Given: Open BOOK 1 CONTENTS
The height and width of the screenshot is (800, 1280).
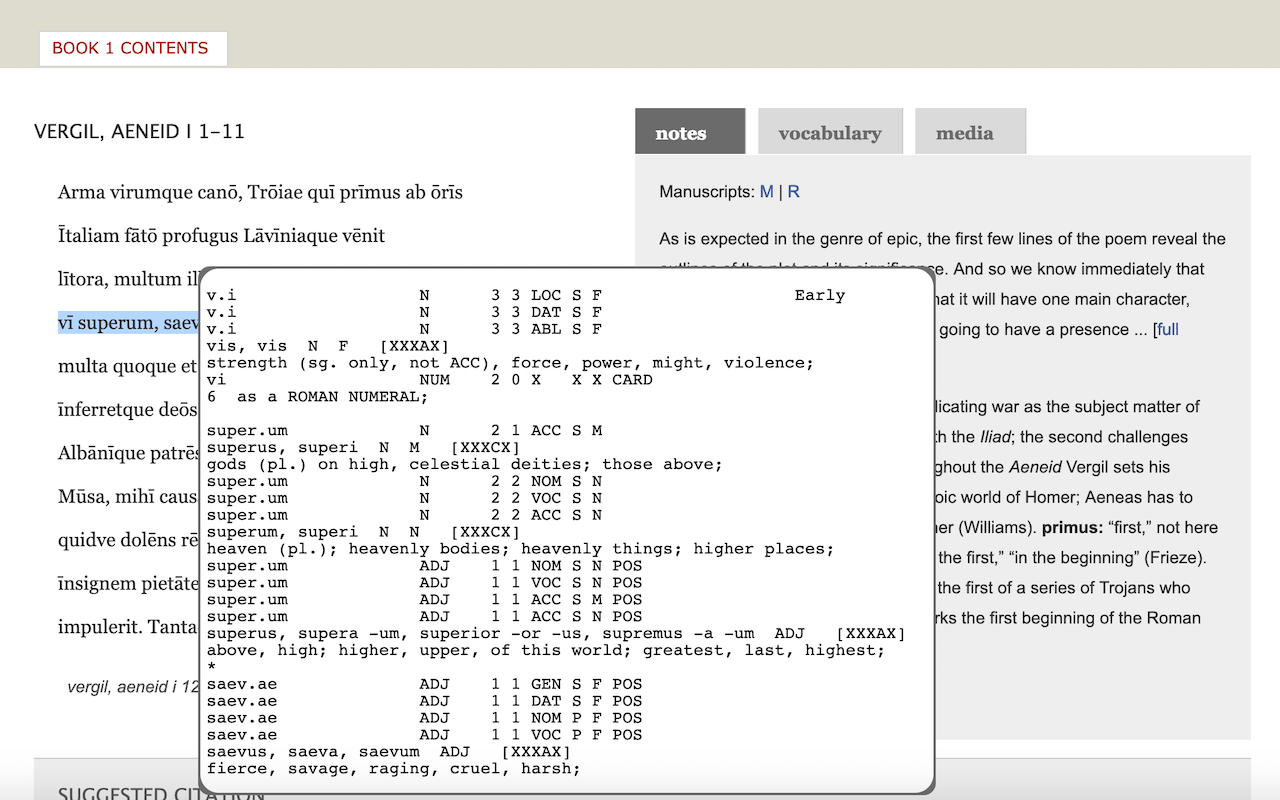Looking at the screenshot, I should pos(132,48).
